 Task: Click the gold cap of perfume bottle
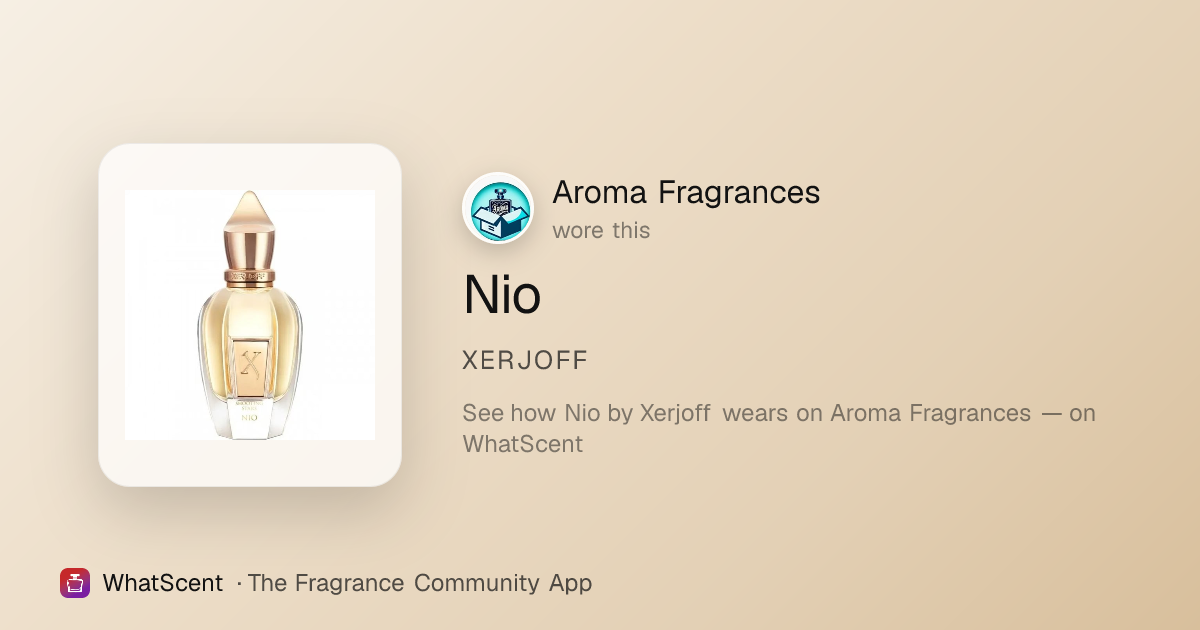pos(250,228)
